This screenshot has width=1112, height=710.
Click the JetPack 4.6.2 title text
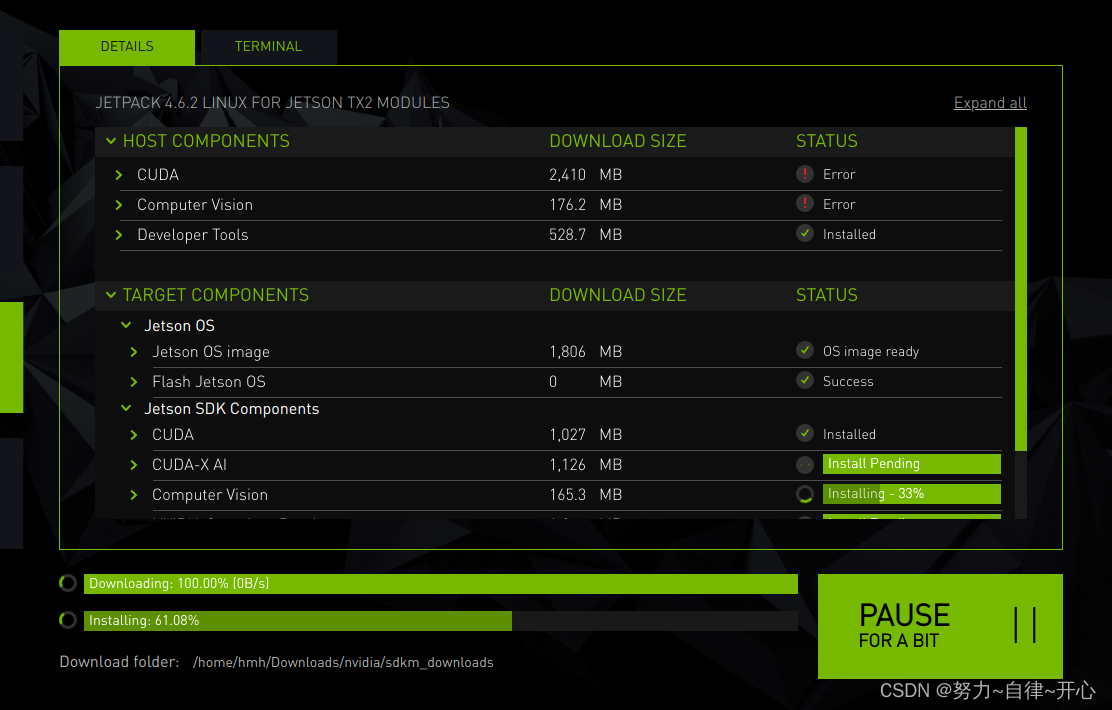coord(272,103)
